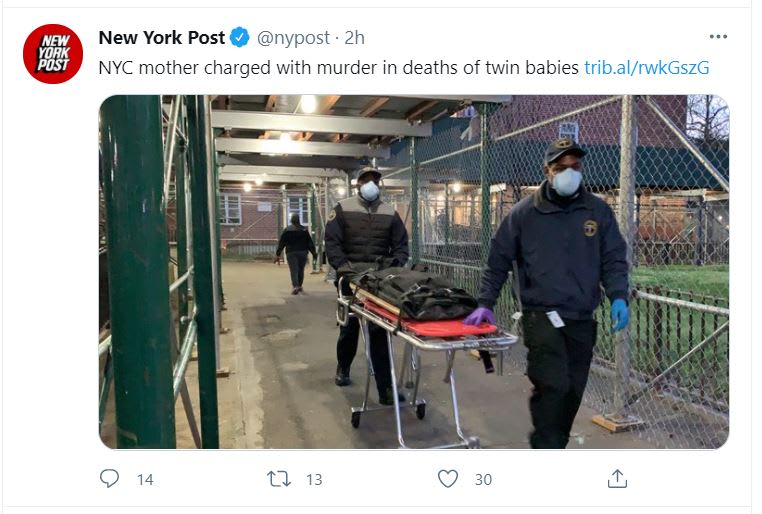762x514 pixels.
Task: Click the like count 30
Action: pyautogui.click(x=483, y=480)
